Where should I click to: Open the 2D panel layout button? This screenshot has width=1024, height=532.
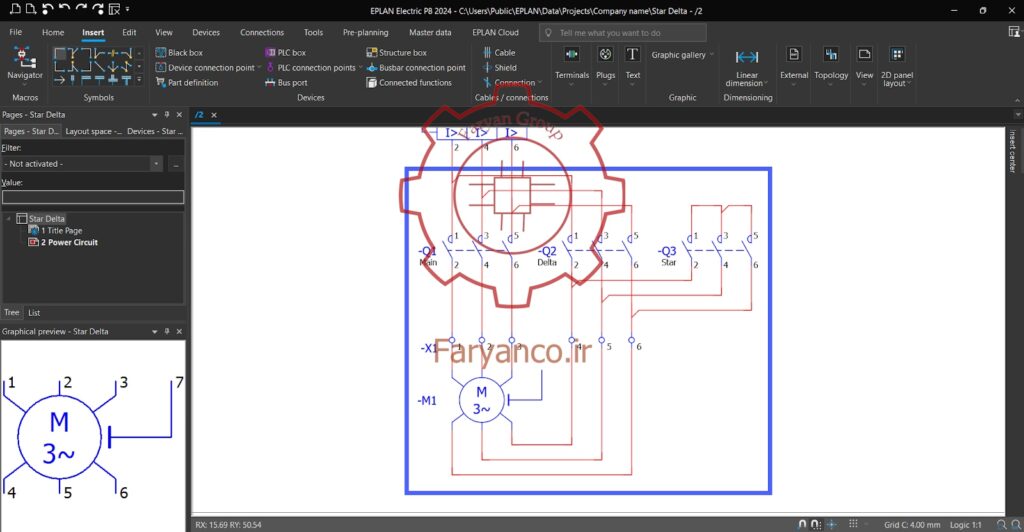[x=897, y=66]
